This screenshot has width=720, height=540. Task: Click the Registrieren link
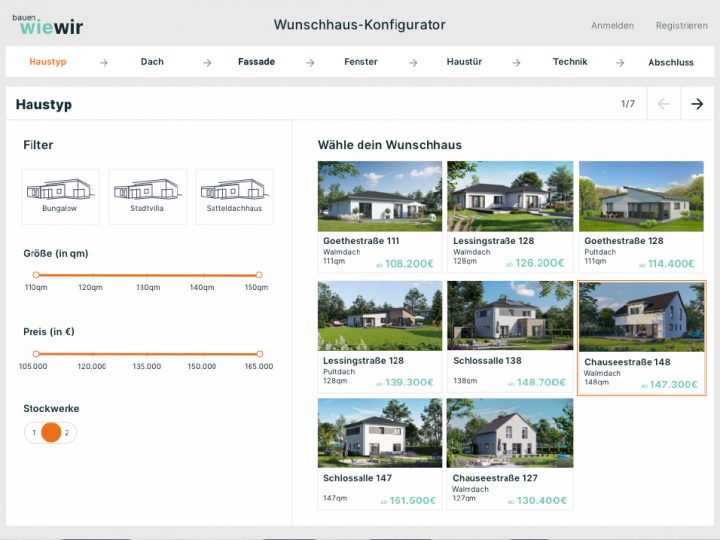[681, 26]
